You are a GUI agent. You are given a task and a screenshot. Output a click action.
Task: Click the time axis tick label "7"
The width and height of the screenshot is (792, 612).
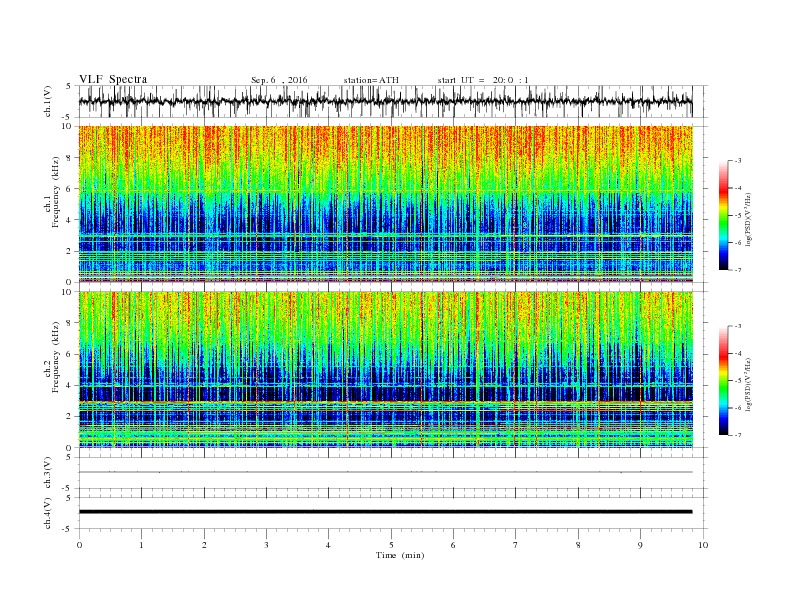pos(516,545)
